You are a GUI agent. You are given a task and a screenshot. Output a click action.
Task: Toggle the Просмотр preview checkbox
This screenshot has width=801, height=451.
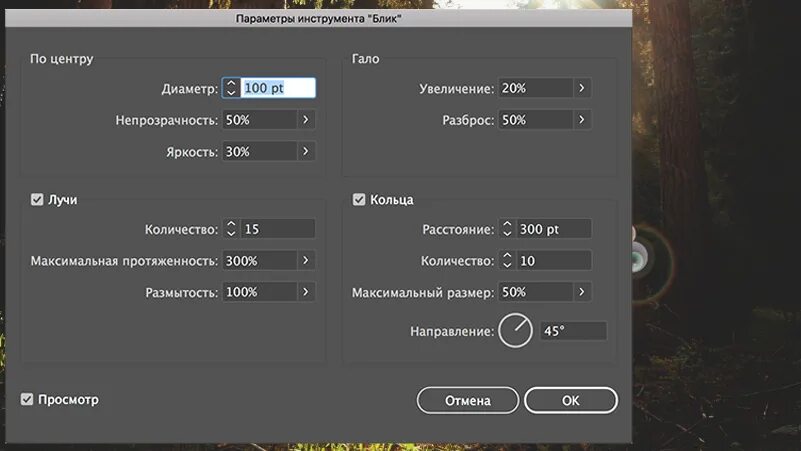coord(27,399)
